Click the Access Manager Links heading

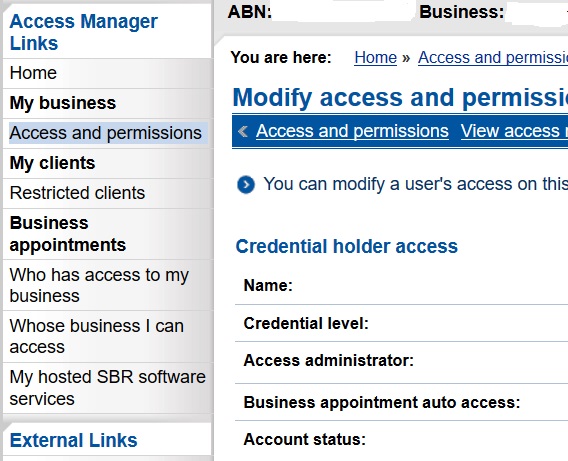coord(84,32)
